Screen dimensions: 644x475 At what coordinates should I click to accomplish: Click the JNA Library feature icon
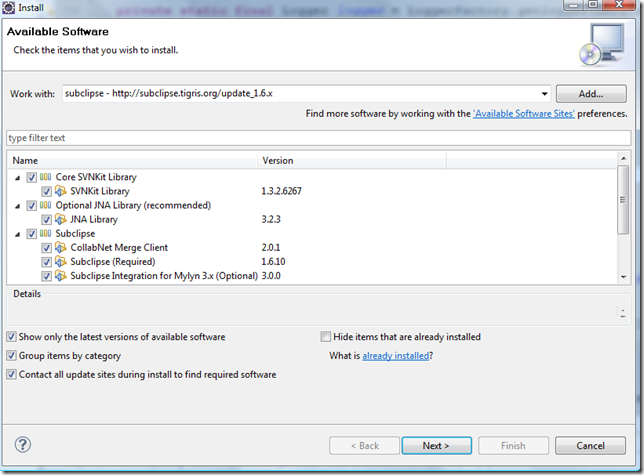pyautogui.click(x=60, y=219)
